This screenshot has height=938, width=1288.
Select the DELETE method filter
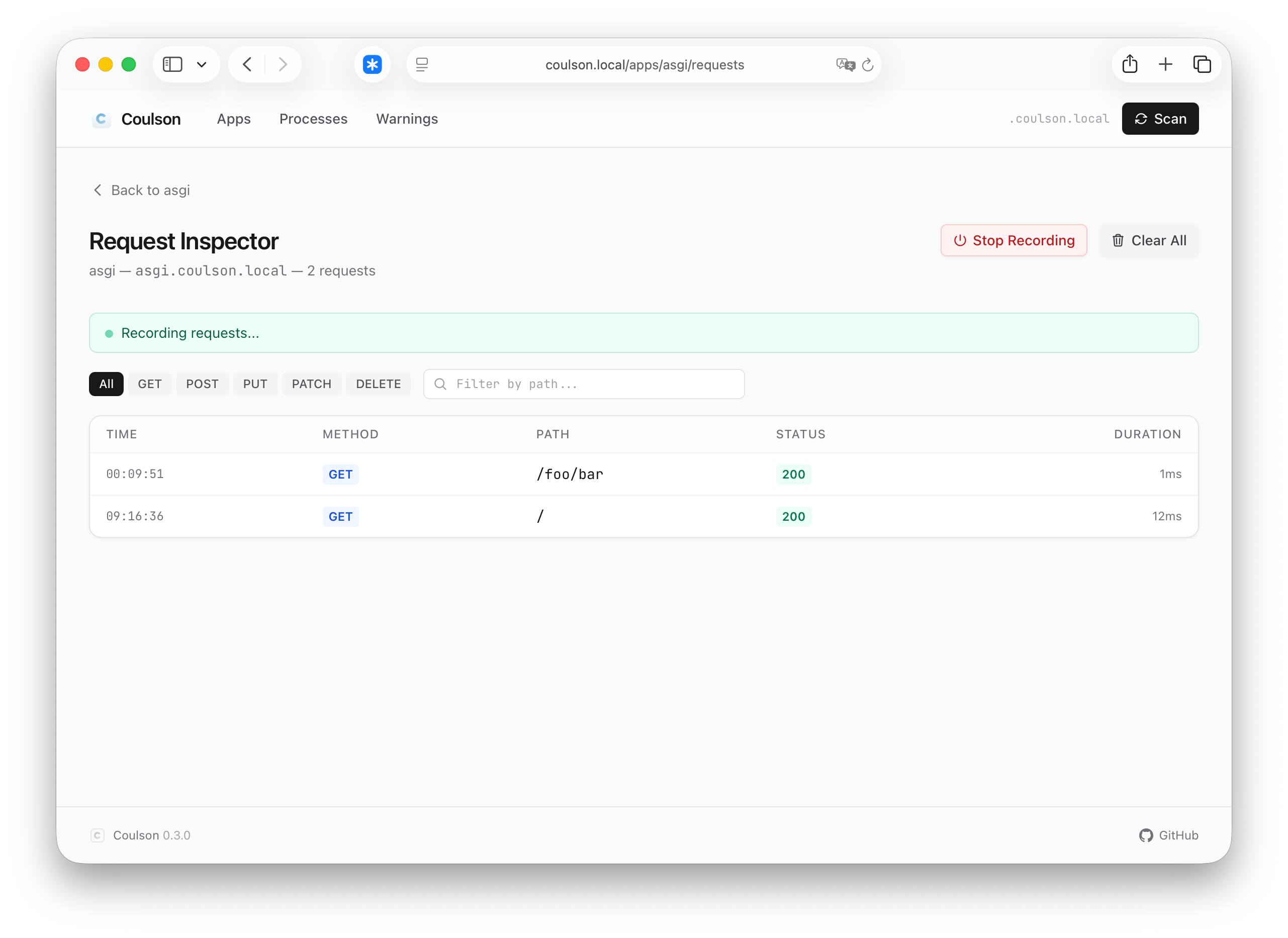point(378,385)
